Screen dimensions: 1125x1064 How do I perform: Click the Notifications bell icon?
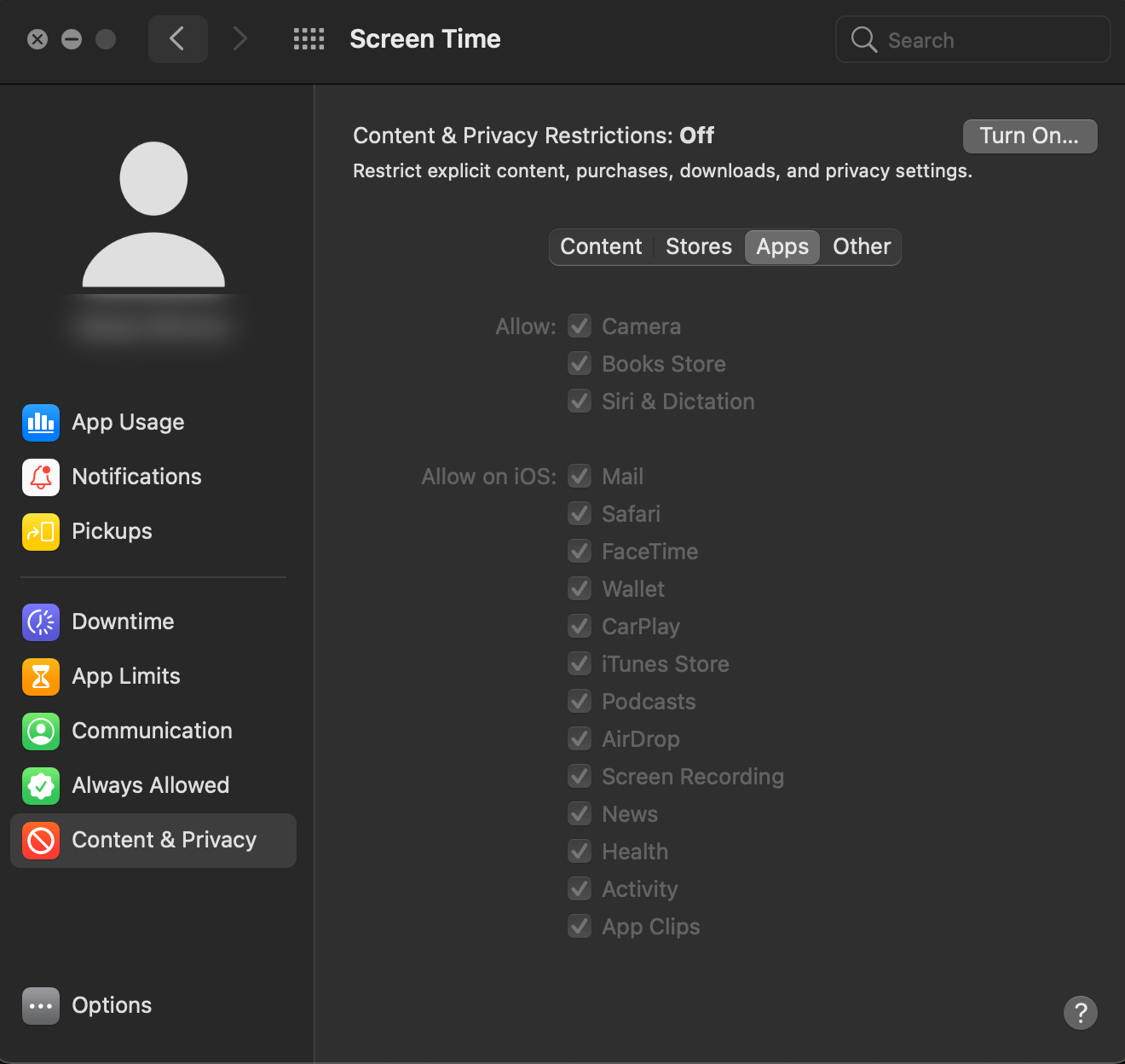[x=41, y=477]
